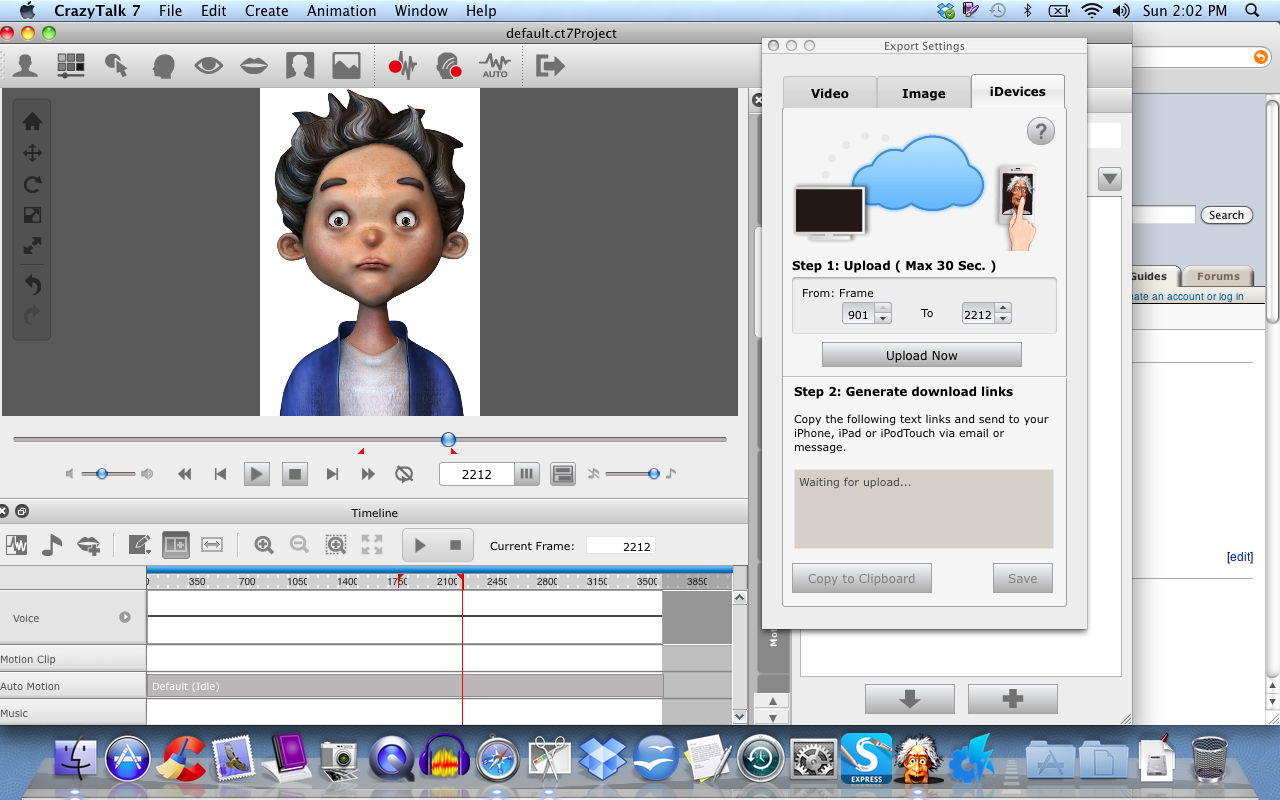
Task: Toggle the loop playback button
Action: click(x=405, y=474)
